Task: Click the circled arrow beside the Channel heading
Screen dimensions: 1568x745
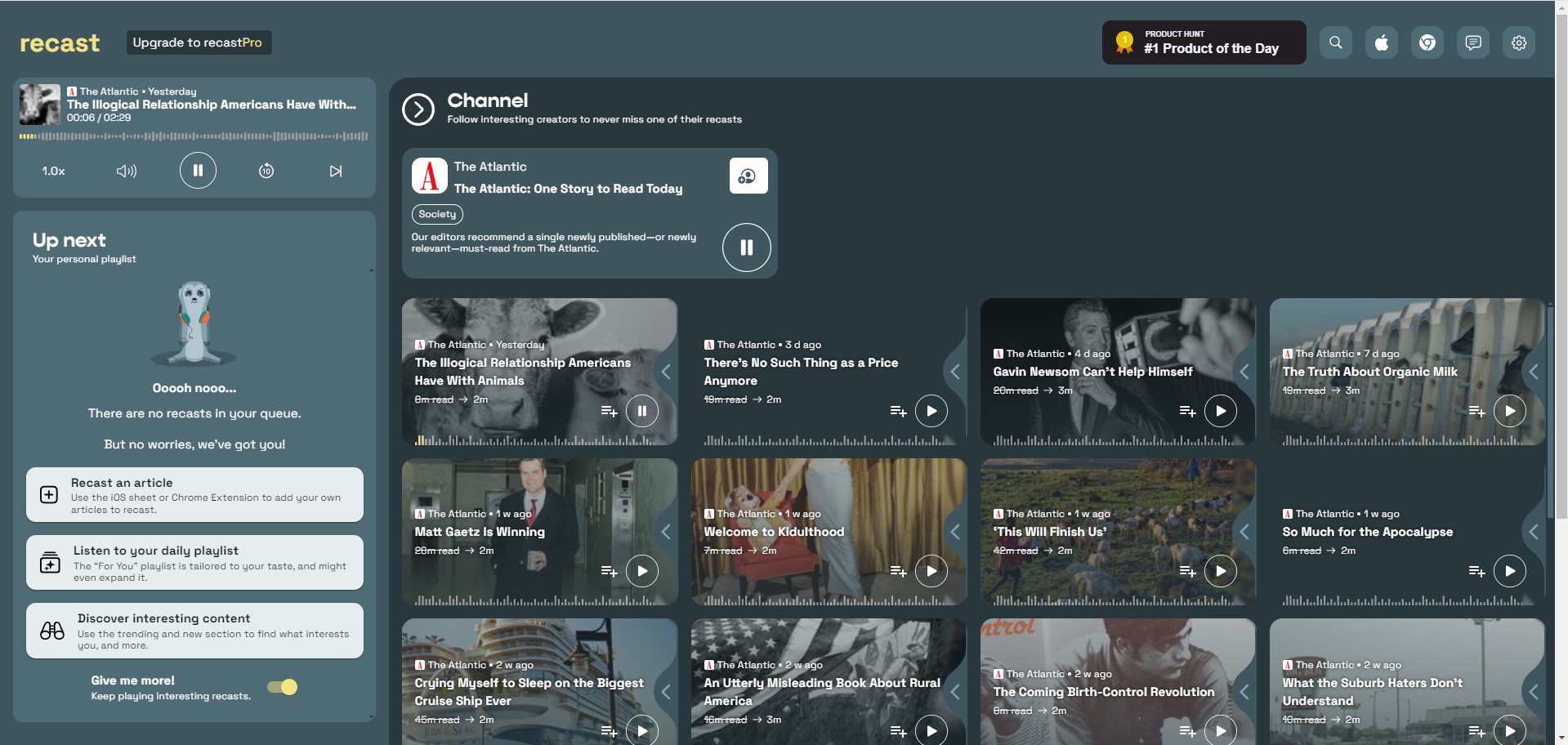Action: (x=418, y=109)
